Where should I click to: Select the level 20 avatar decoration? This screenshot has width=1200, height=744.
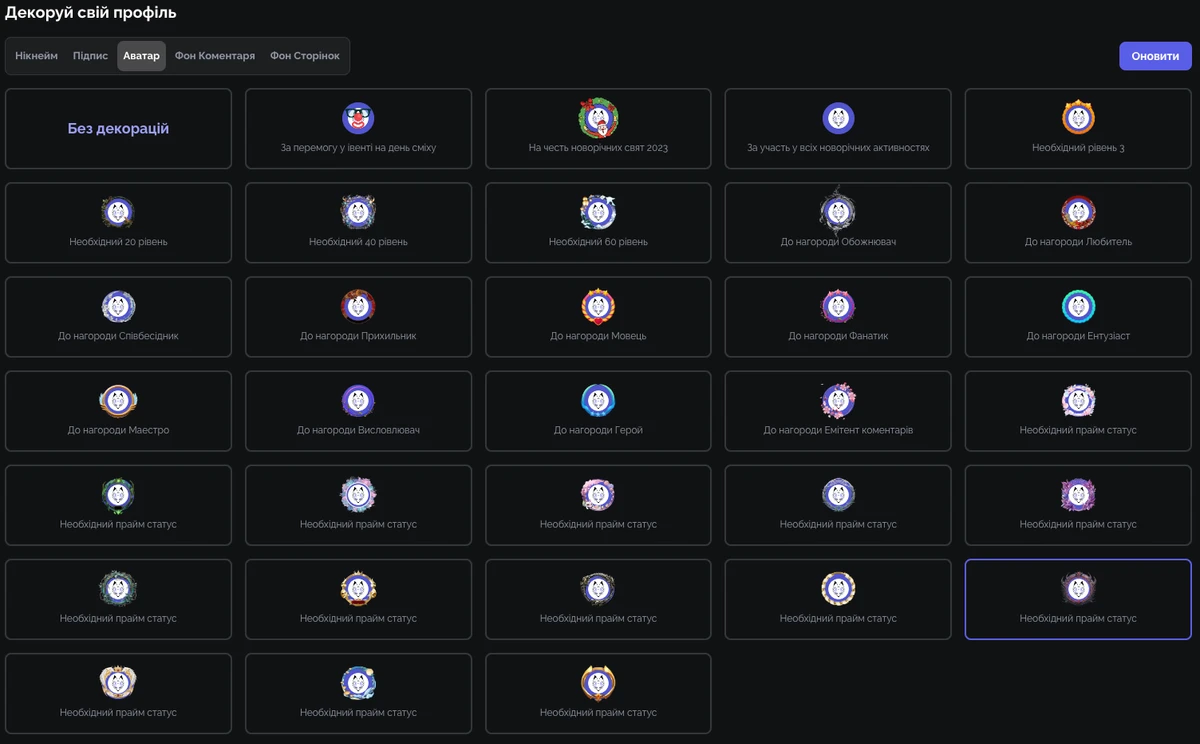(x=118, y=222)
